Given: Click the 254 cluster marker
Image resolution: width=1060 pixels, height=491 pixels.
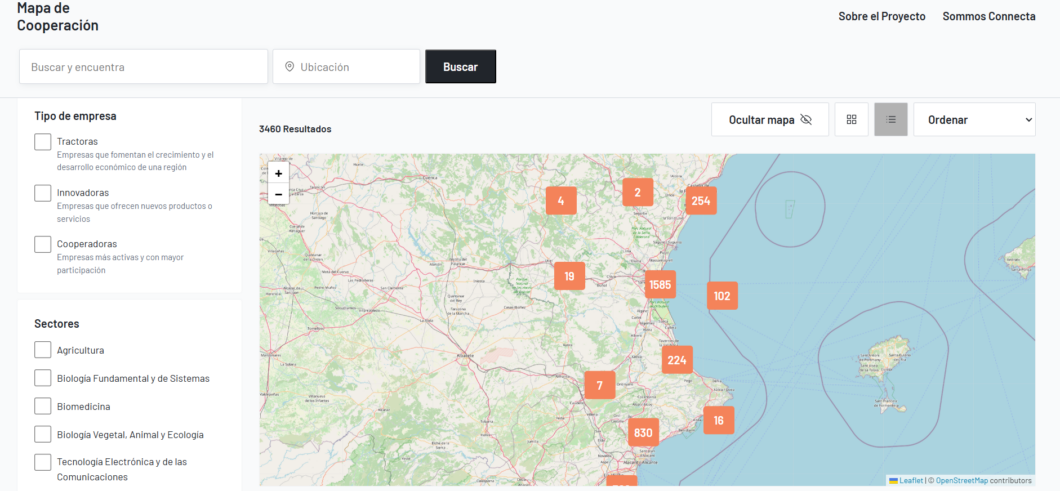Looking at the screenshot, I should tap(701, 201).
